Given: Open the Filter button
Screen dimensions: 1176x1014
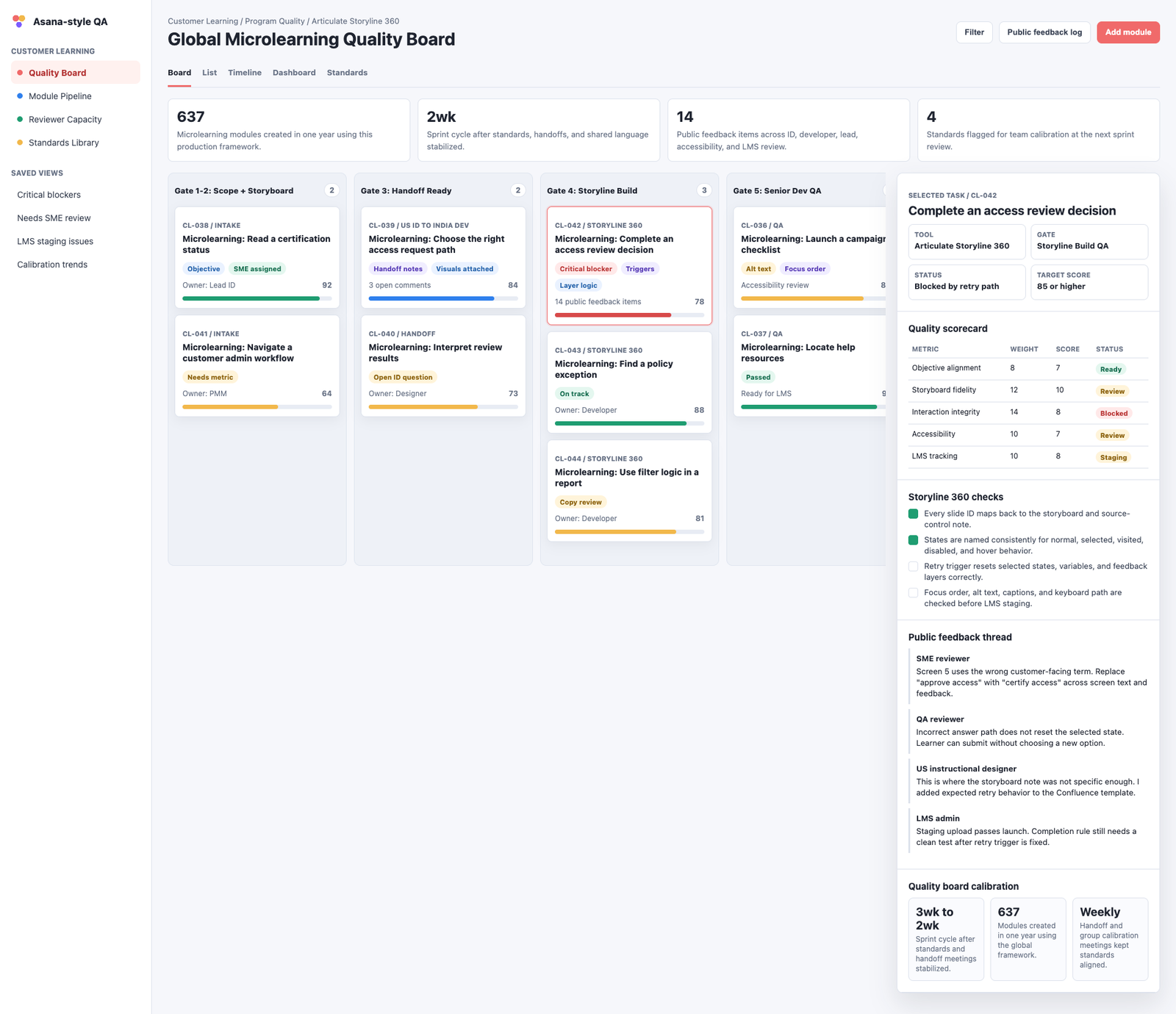Looking at the screenshot, I should point(975,32).
